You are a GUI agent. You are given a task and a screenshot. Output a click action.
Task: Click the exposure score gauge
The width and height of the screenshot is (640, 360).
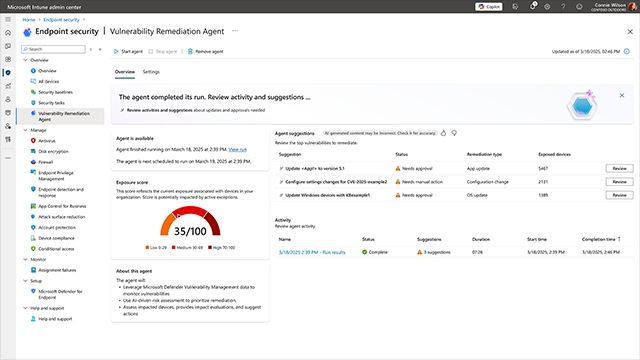(190, 222)
